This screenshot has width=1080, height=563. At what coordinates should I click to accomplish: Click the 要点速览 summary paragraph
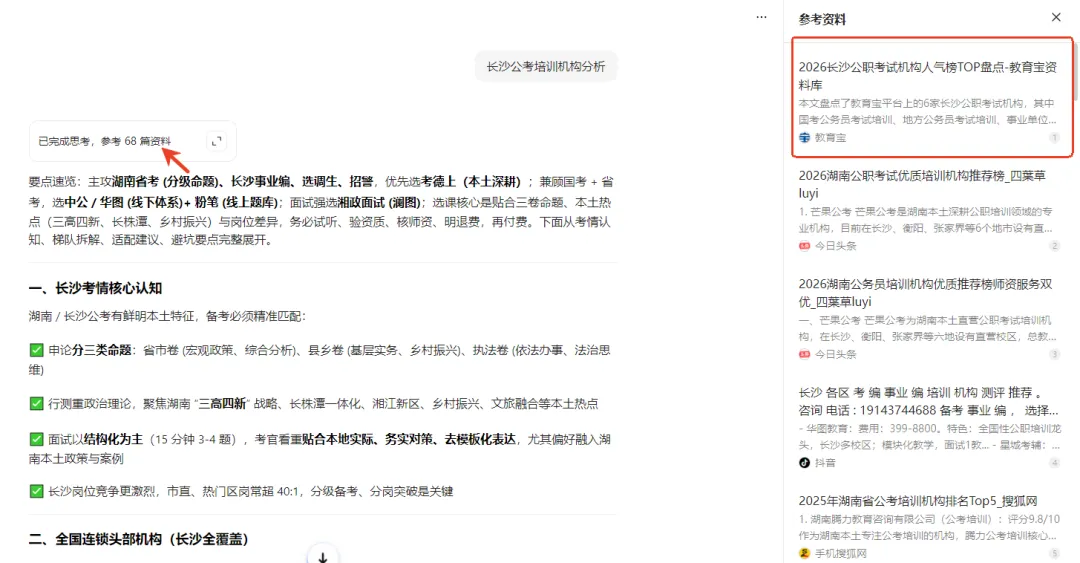point(321,211)
